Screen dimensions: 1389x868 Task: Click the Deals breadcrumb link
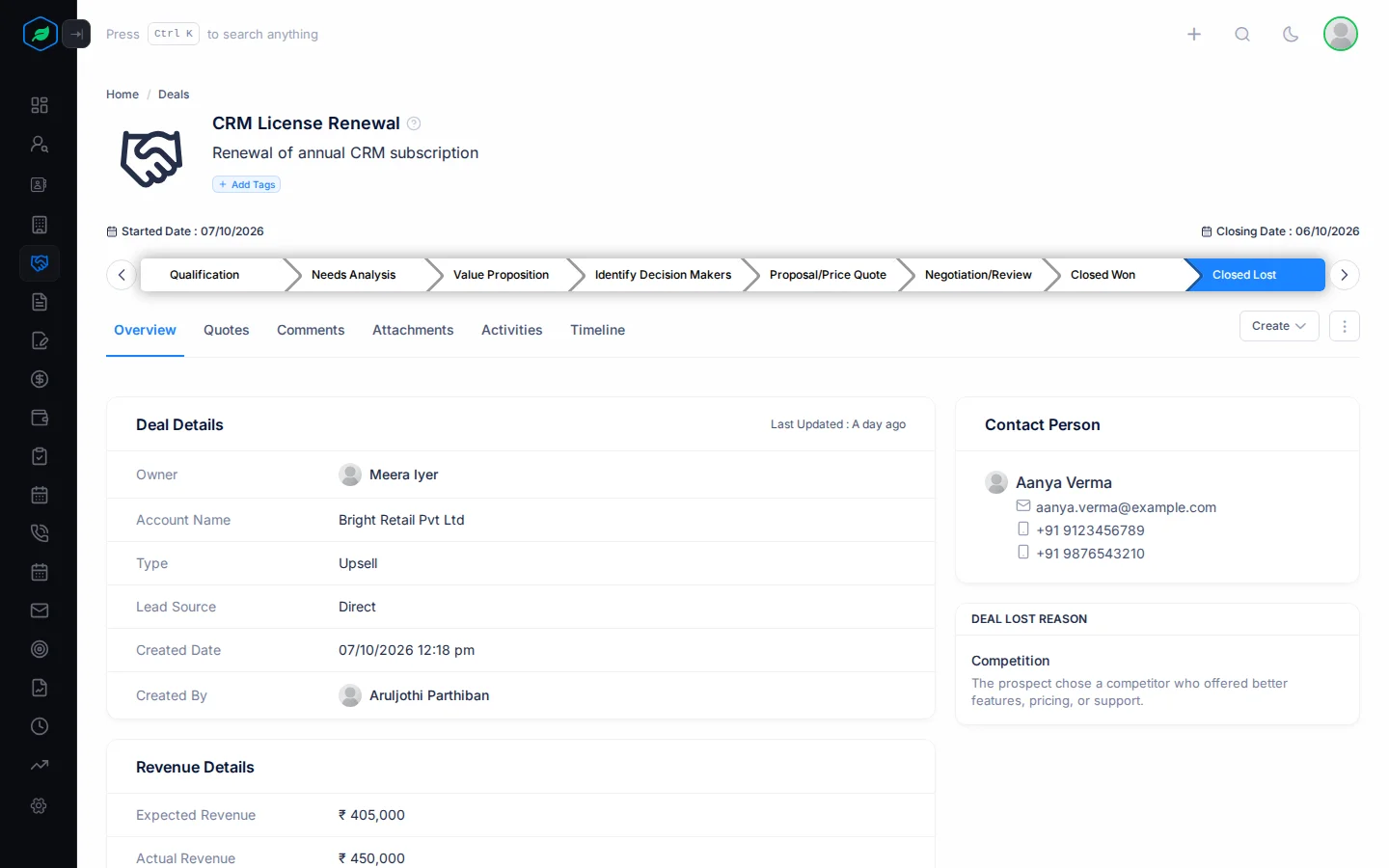(174, 95)
